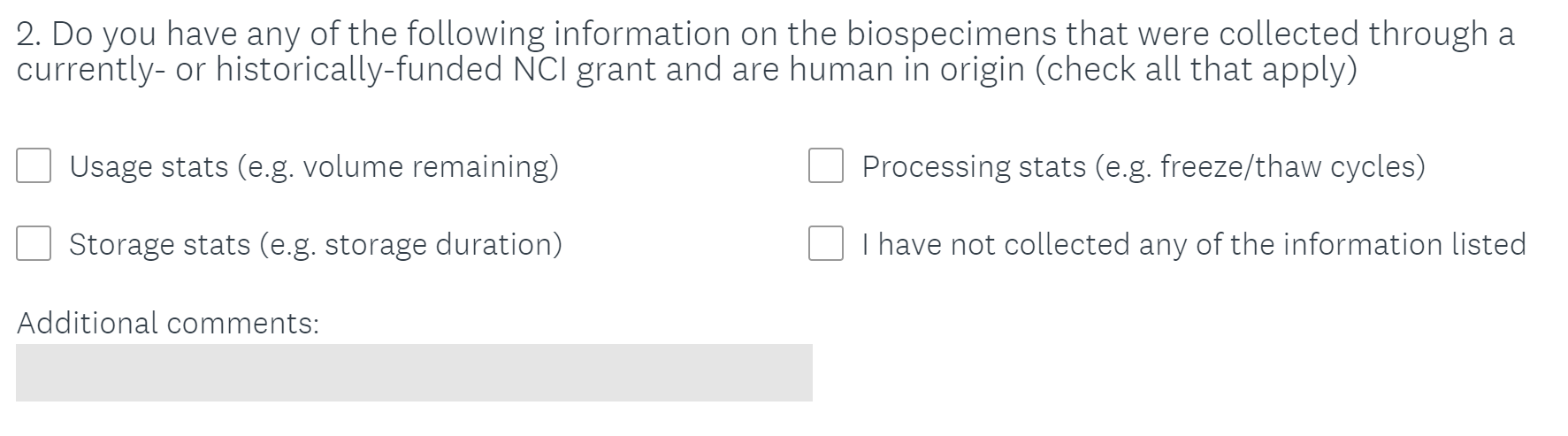Click the '(check all that apply)' text
The height and width of the screenshot is (436, 1568).
1196,69
